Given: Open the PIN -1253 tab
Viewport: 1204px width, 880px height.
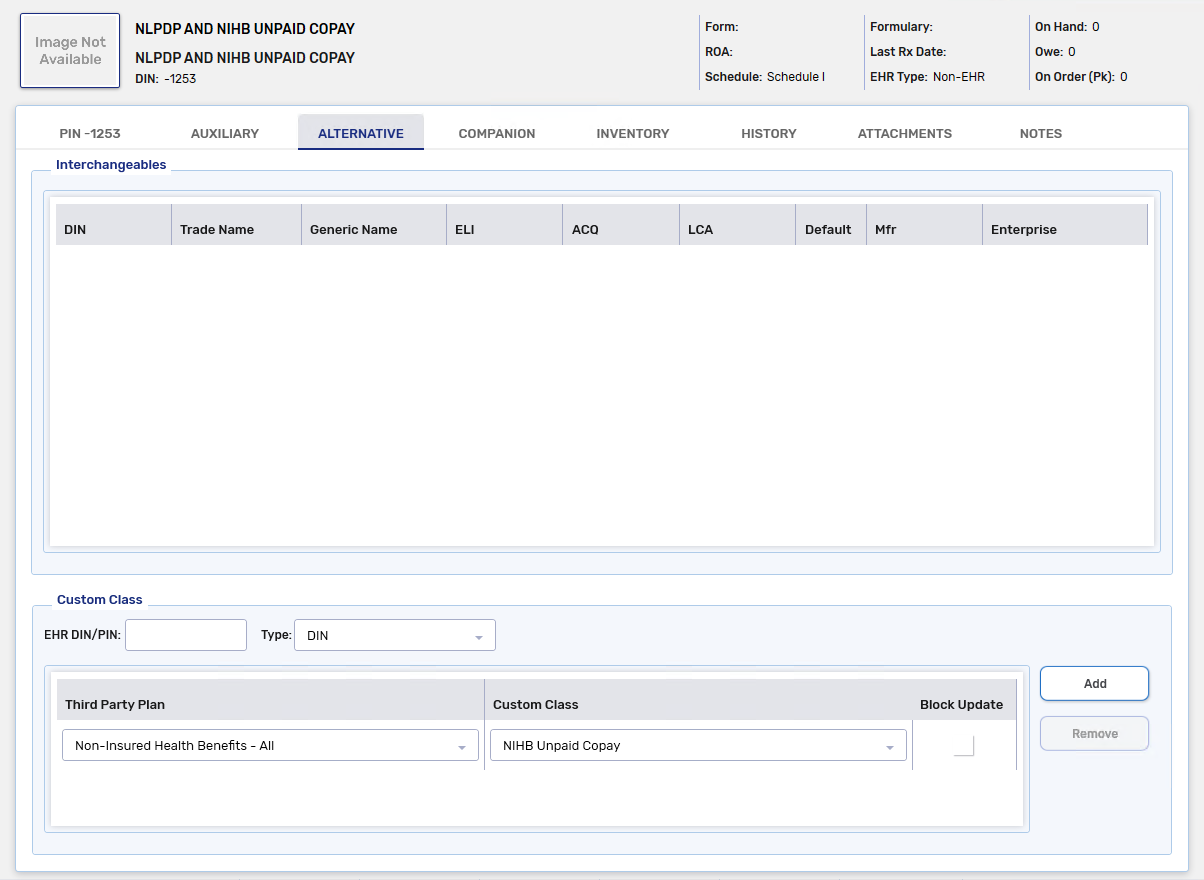Looking at the screenshot, I should pyautogui.click(x=90, y=133).
